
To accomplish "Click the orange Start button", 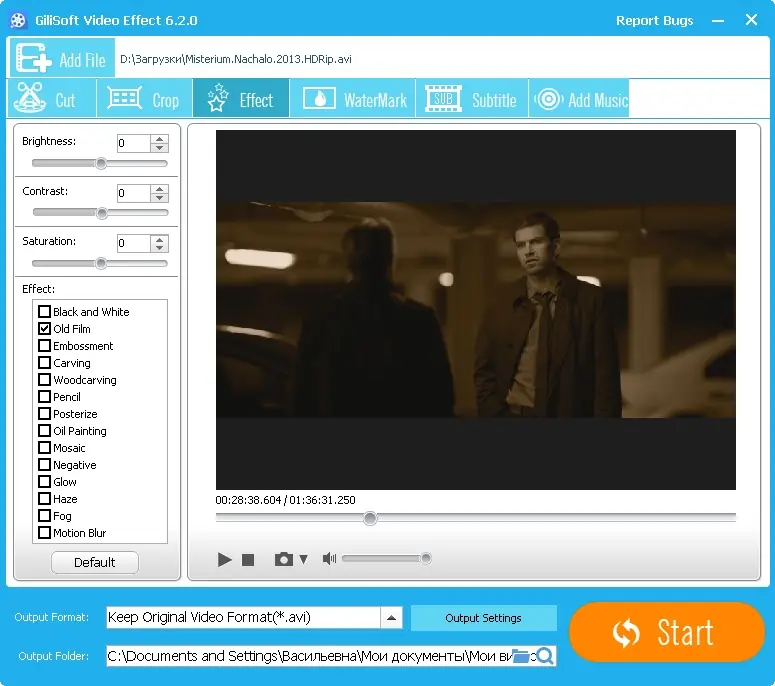I will pos(667,632).
